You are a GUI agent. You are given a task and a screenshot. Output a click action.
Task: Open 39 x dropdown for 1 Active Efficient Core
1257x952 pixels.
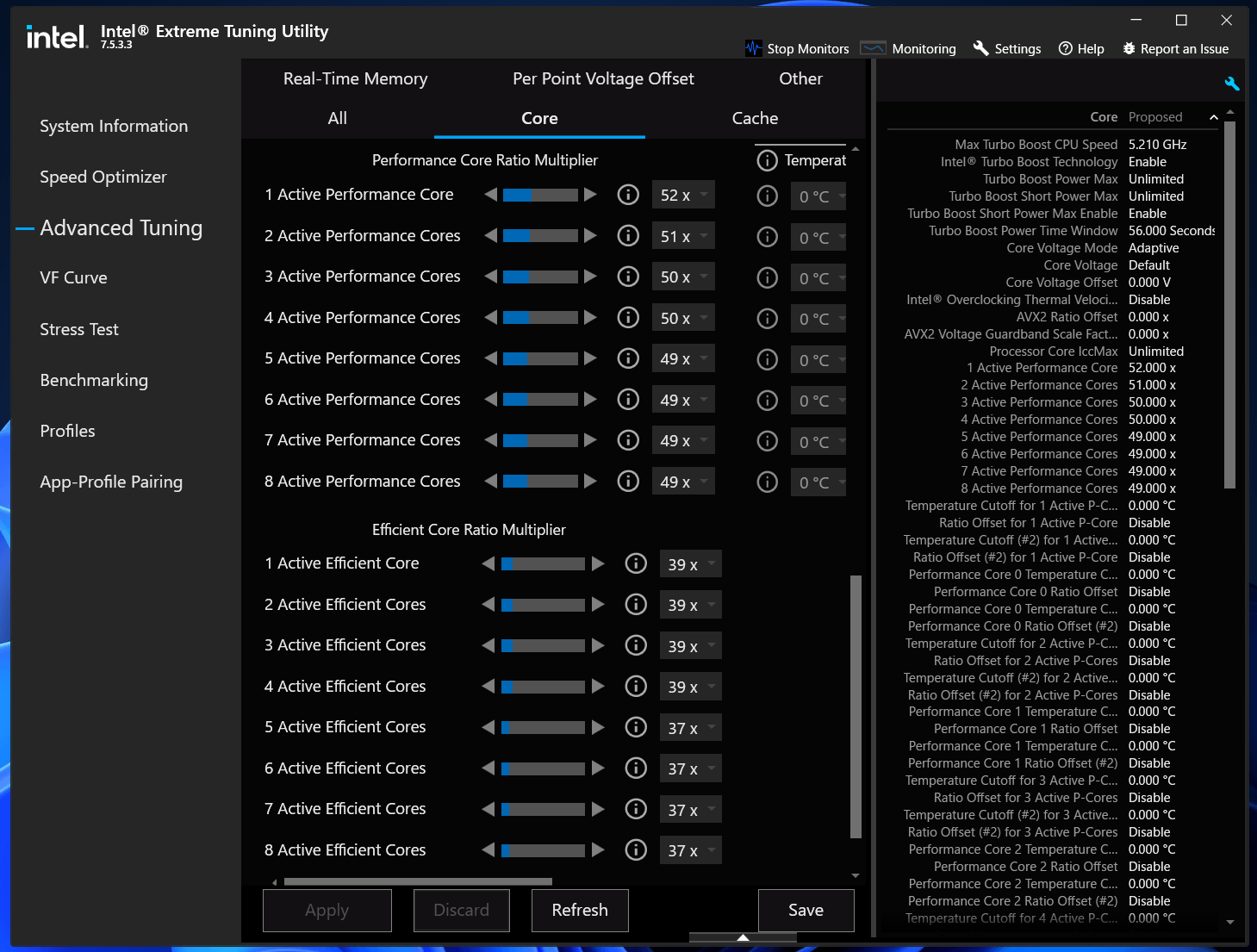point(690,564)
